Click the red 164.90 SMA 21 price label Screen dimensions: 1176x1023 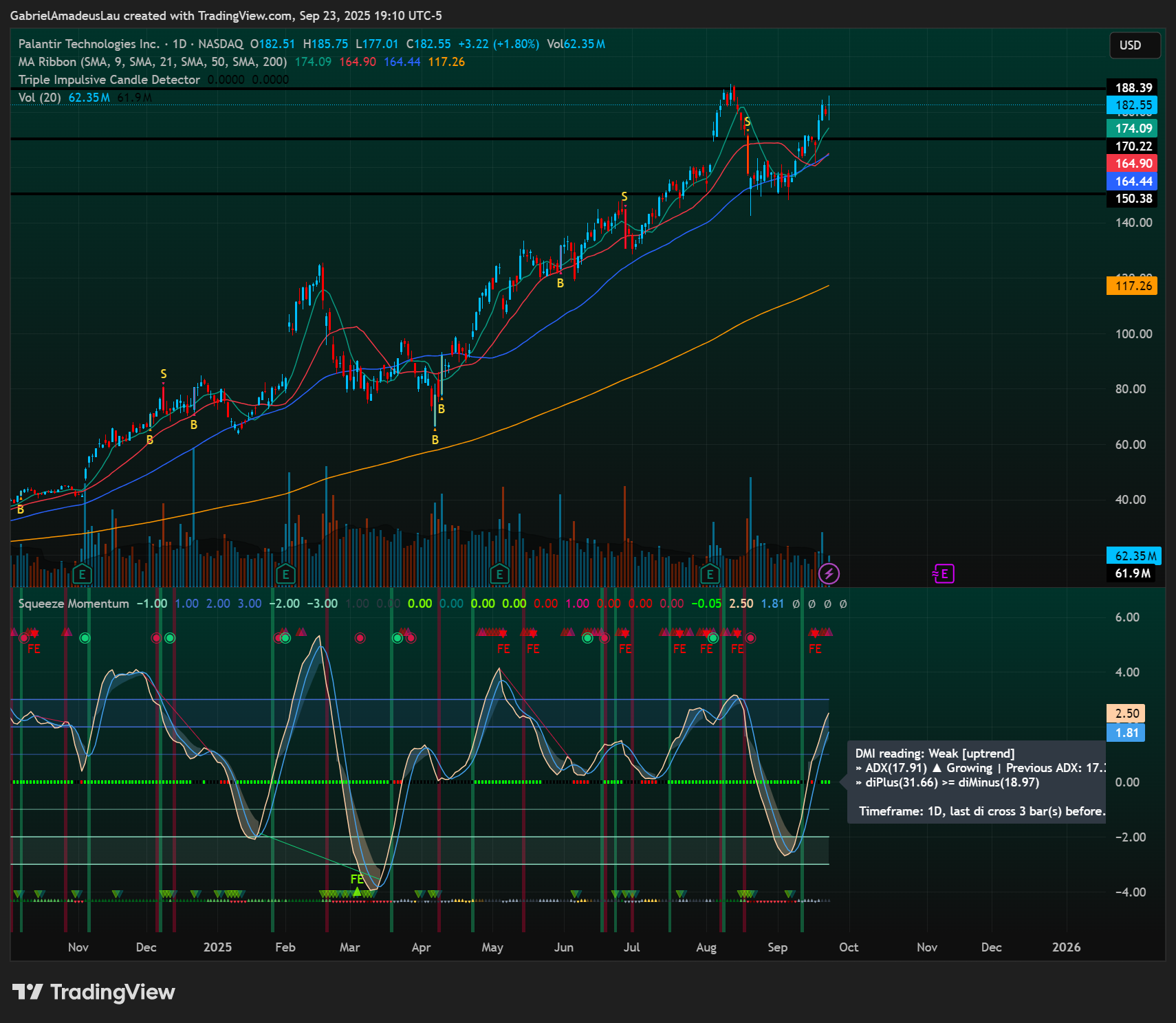tap(1133, 164)
